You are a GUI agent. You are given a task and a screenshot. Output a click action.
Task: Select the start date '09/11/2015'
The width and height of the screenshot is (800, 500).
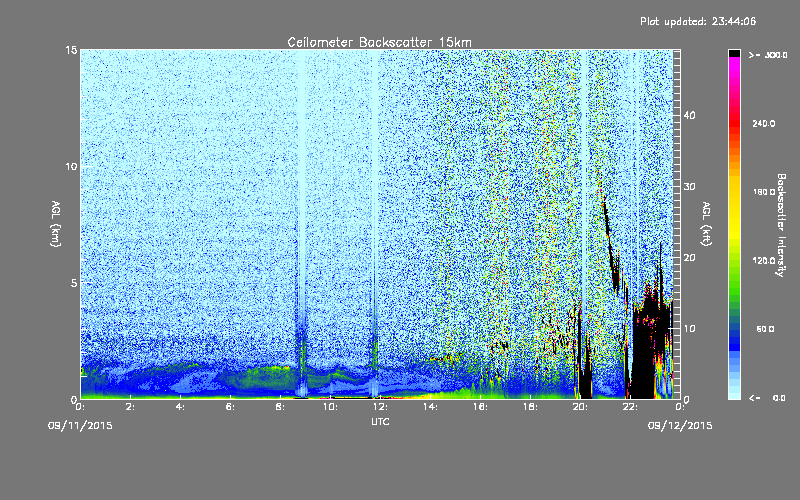click(80, 426)
